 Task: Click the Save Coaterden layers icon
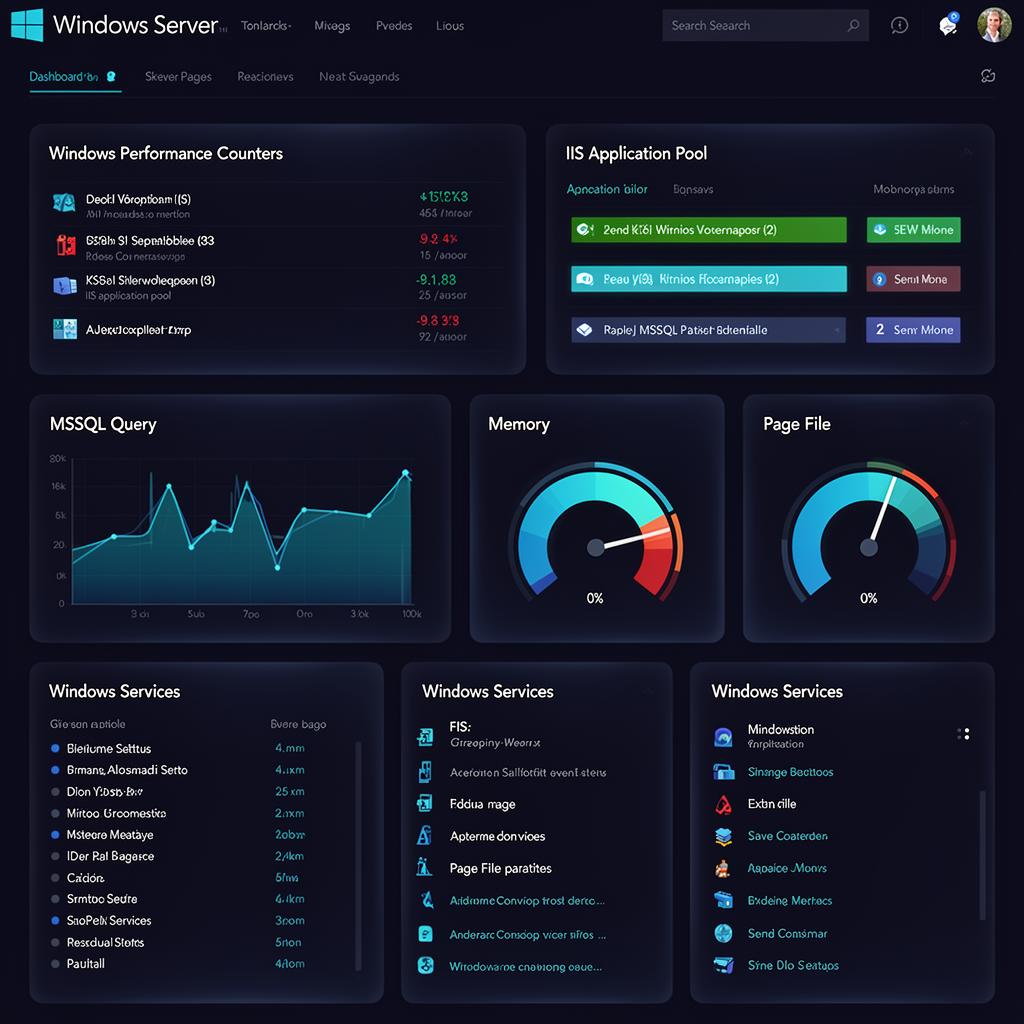click(723, 836)
